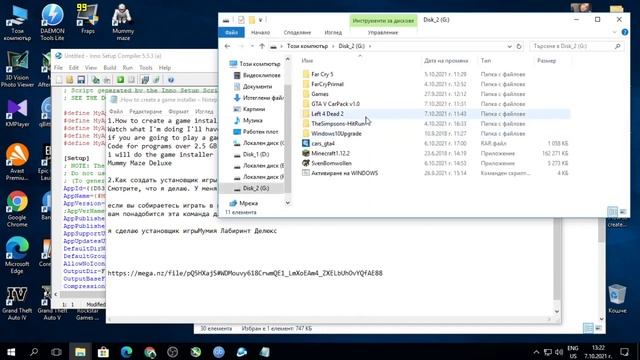Select the 'Този компютър' desktop icon
640x360 pixels.
pos(17,22)
